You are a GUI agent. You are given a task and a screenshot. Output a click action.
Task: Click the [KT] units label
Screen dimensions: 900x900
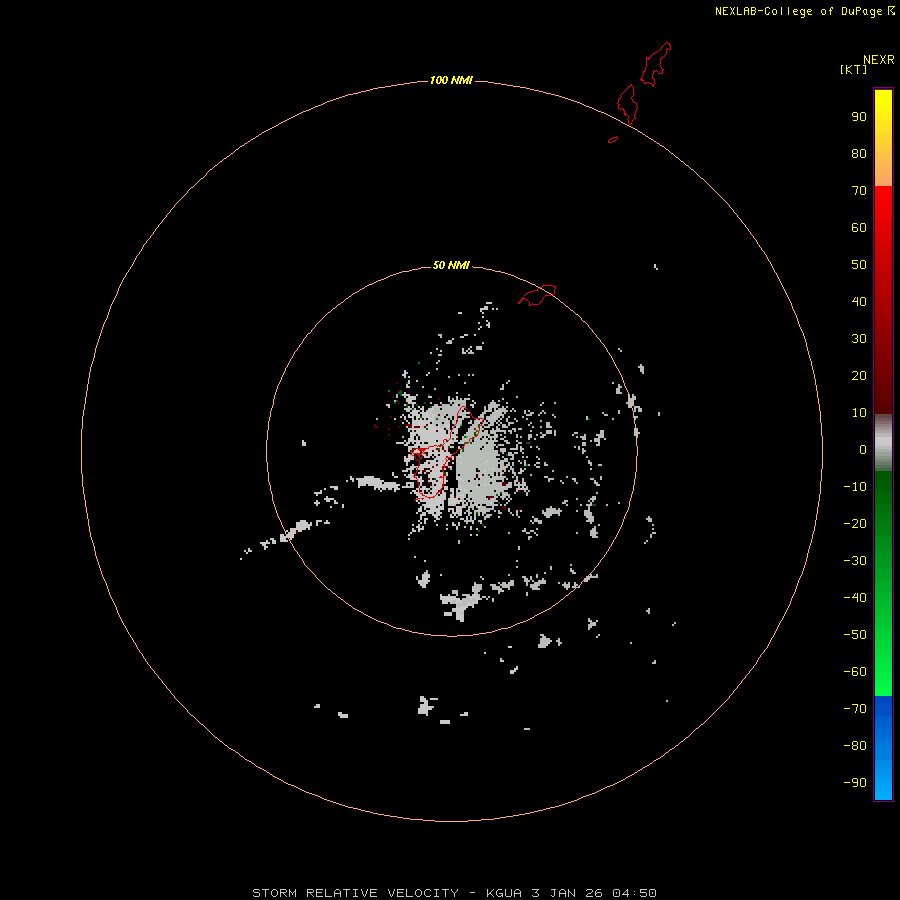(853, 69)
